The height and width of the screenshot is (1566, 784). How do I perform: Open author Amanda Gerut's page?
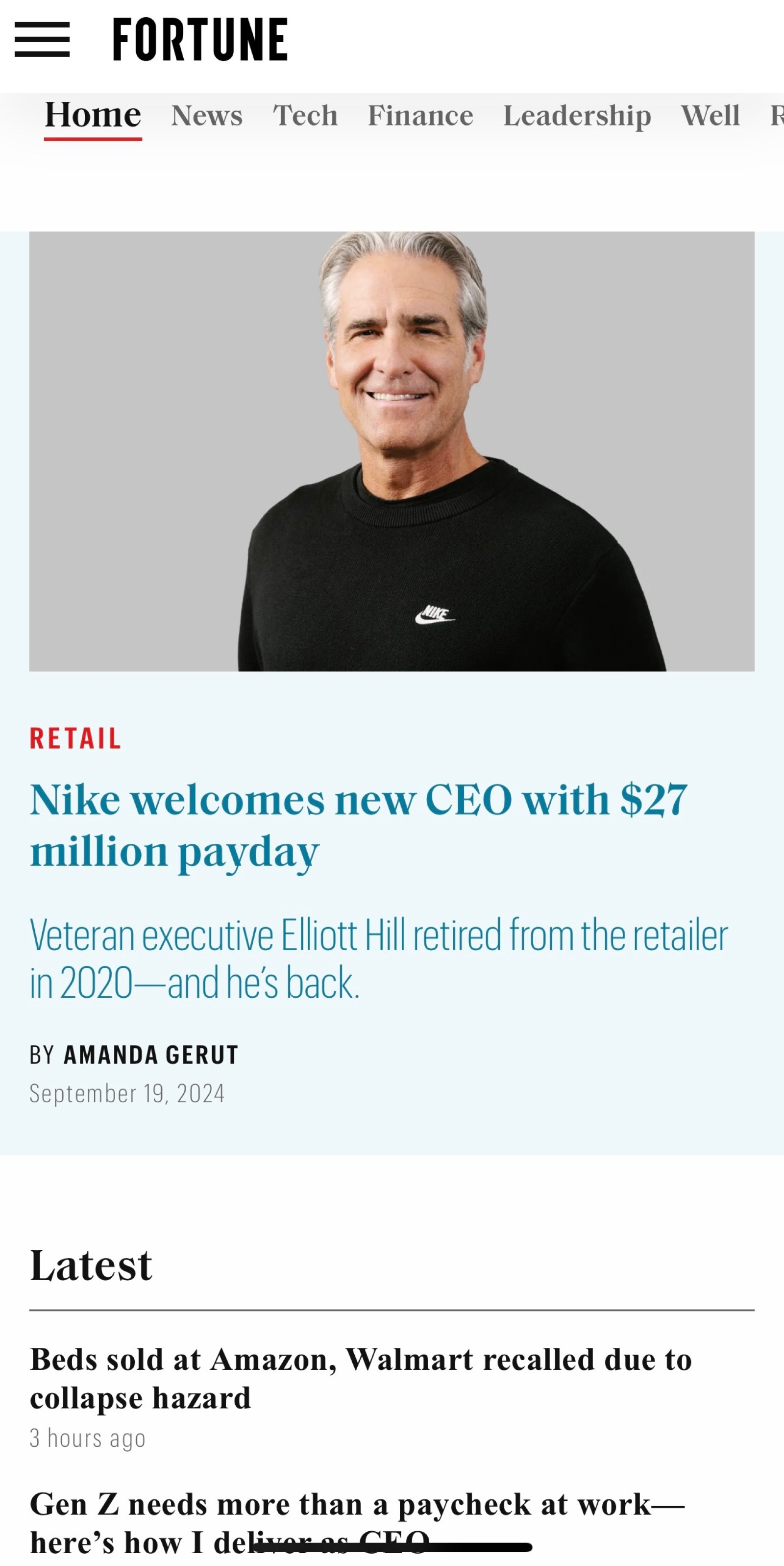(151, 1055)
